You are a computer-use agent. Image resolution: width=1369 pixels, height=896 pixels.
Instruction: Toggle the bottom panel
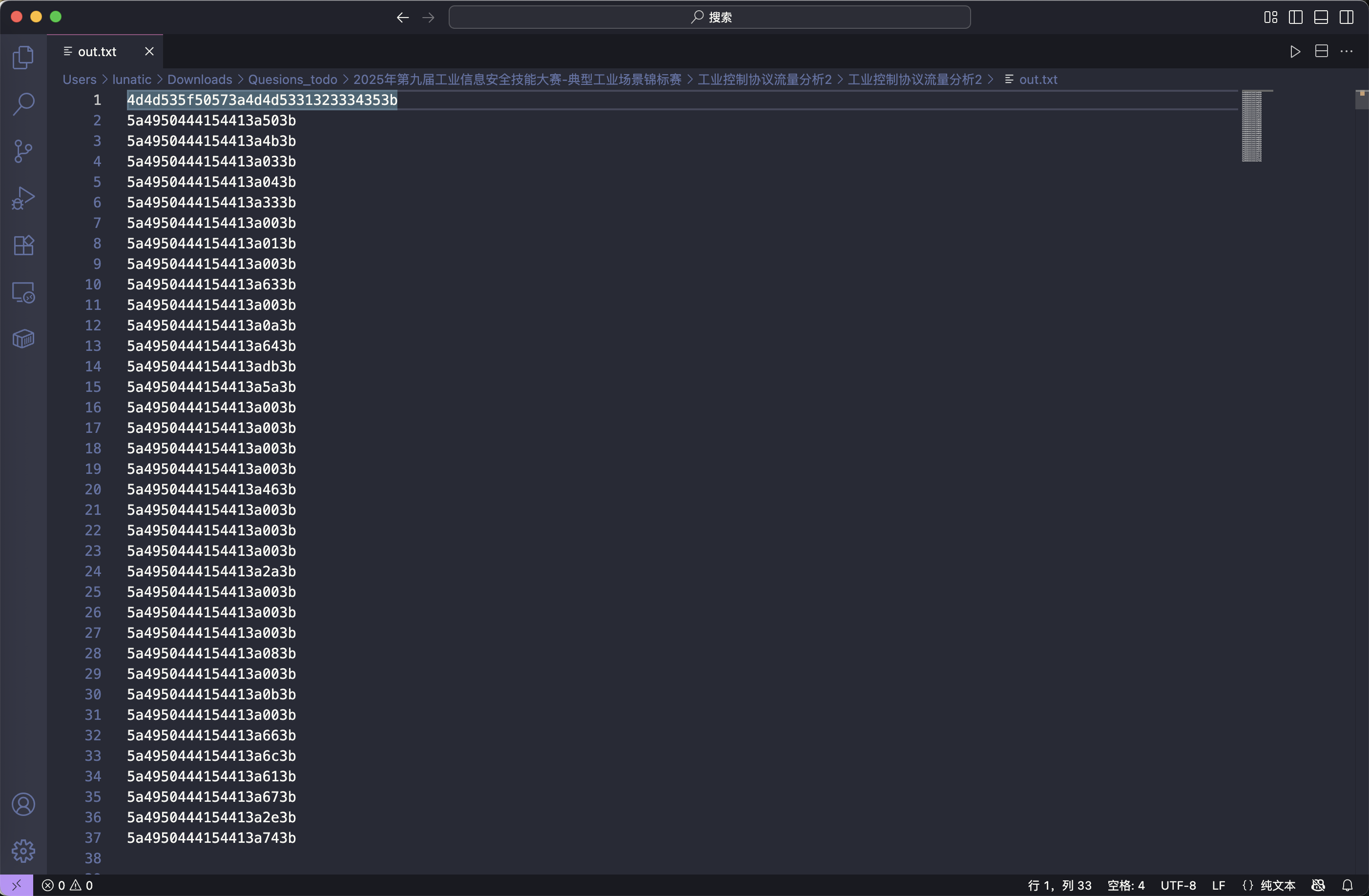coord(1321,17)
